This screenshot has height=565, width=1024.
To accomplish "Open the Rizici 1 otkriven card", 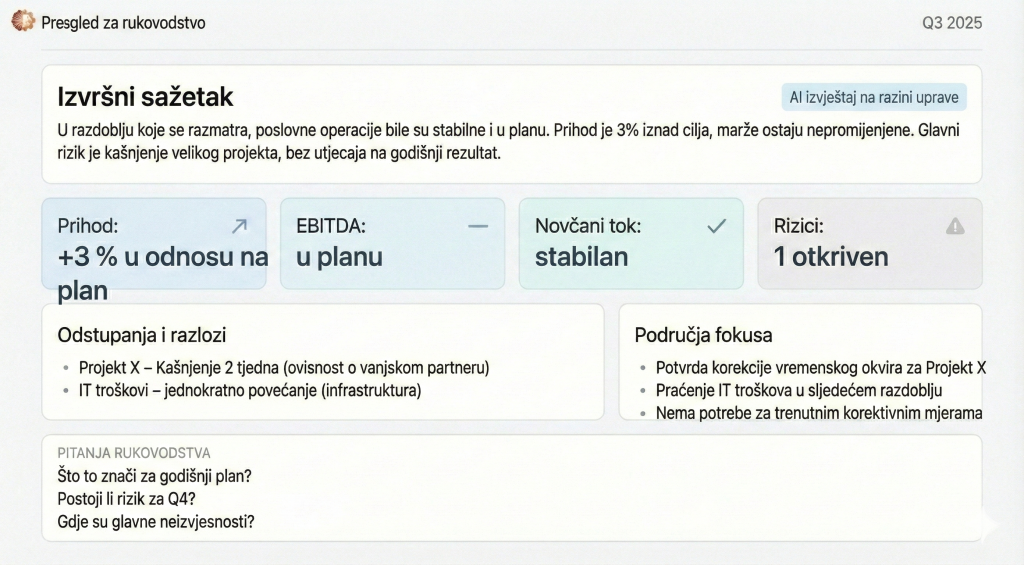I will click(869, 244).
